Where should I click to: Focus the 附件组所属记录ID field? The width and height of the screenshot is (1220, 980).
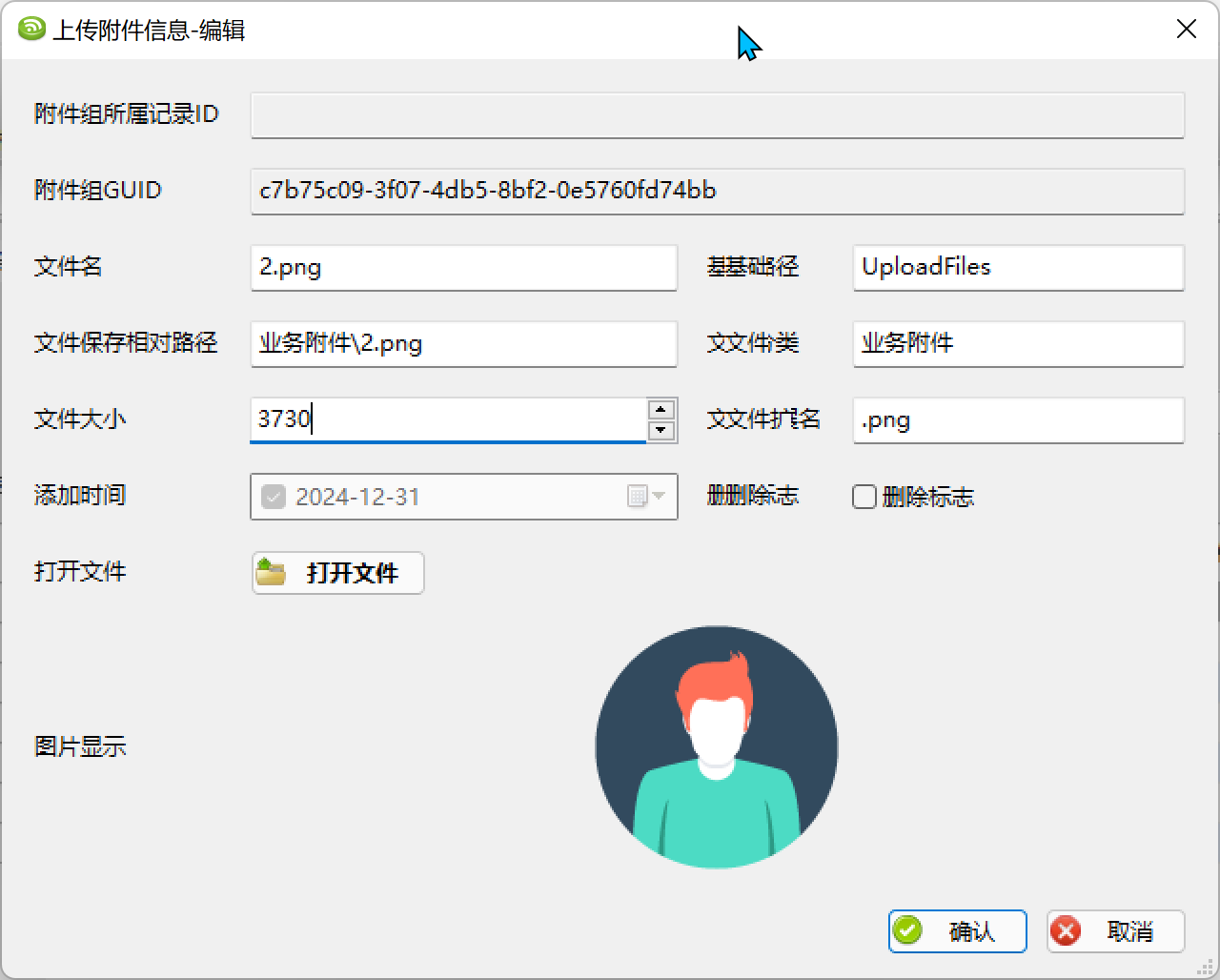pyautogui.click(x=718, y=115)
